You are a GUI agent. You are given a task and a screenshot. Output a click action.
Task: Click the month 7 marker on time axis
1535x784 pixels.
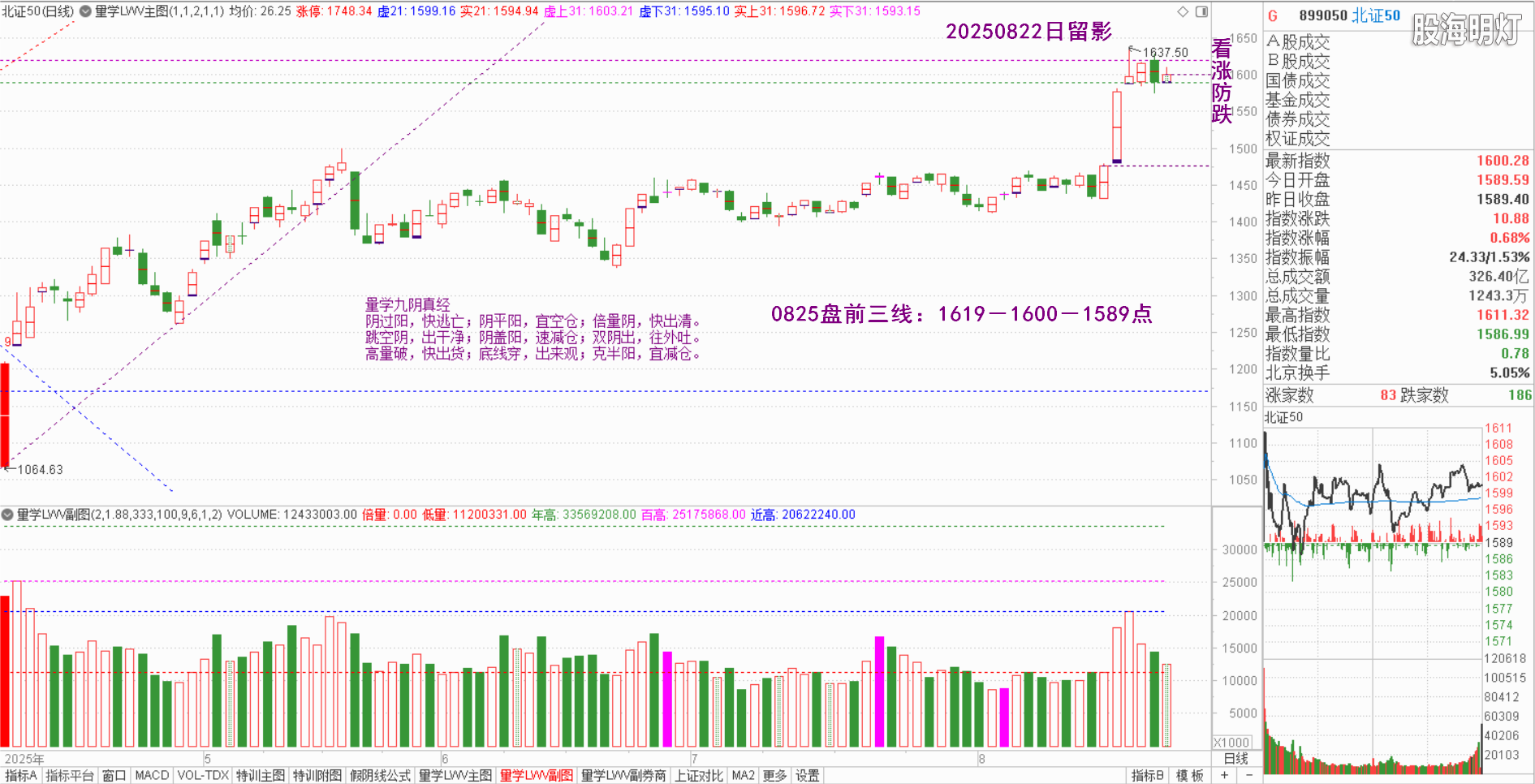tap(694, 759)
